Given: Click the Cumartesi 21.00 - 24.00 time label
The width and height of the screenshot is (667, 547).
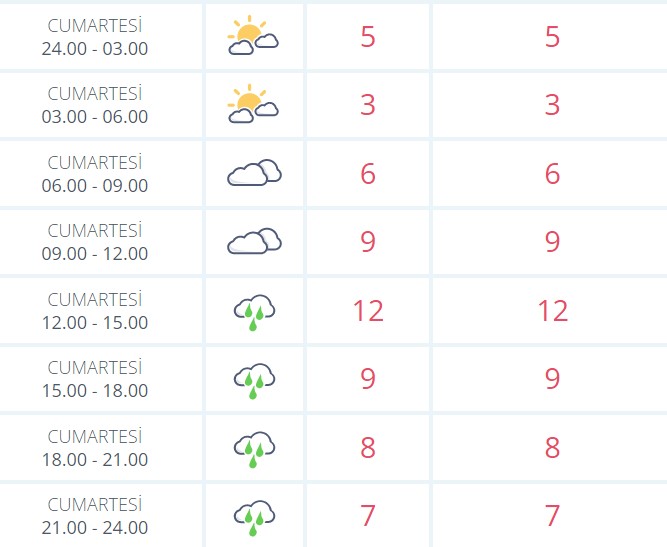Looking at the screenshot, I should pos(95,516).
